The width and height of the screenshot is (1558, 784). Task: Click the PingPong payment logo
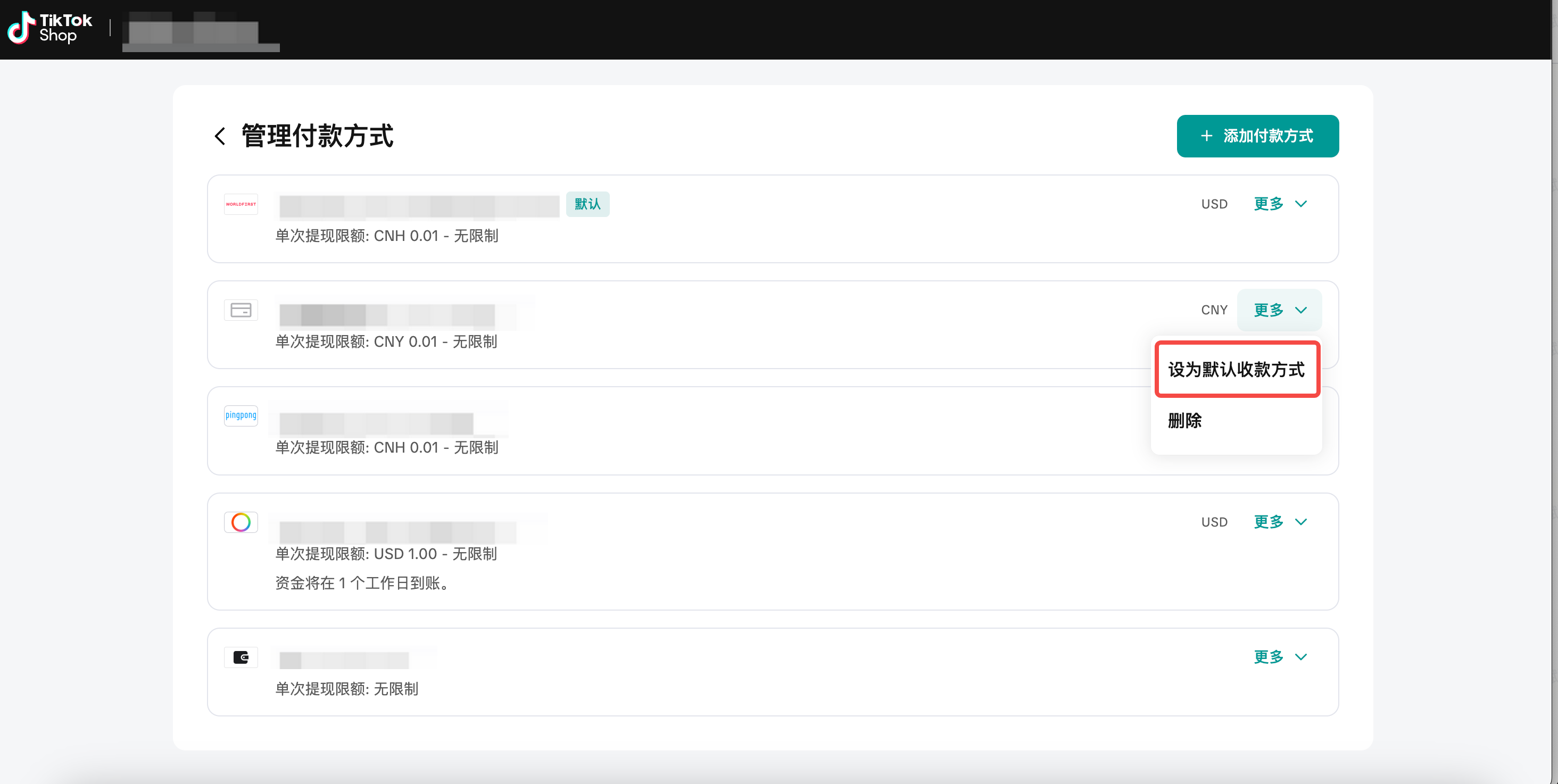tap(241, 415)
